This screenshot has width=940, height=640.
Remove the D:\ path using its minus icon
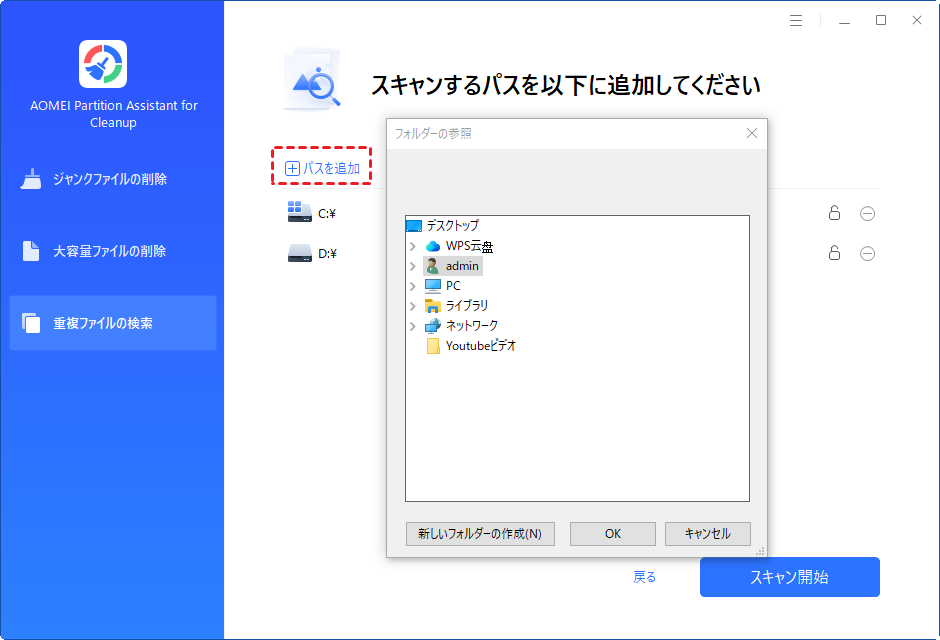867,253
